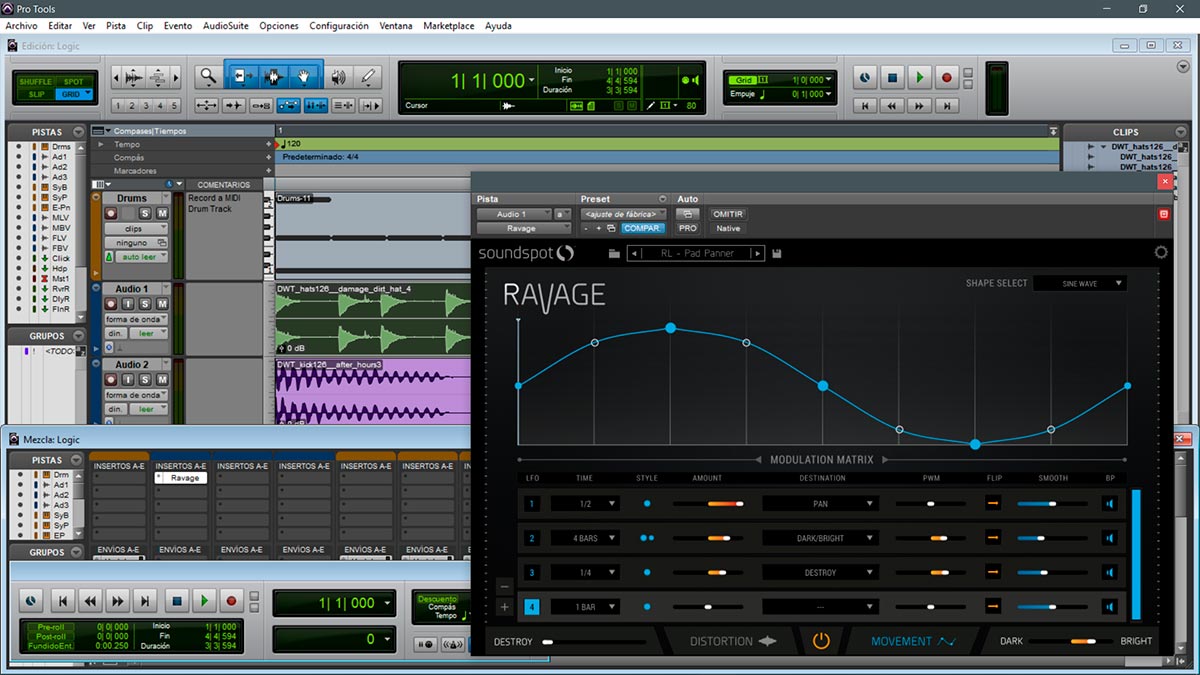The width and height of the screenshot is (1200, 675).
Task: Click rewind in the floating transport window
Action: (90, 601)
